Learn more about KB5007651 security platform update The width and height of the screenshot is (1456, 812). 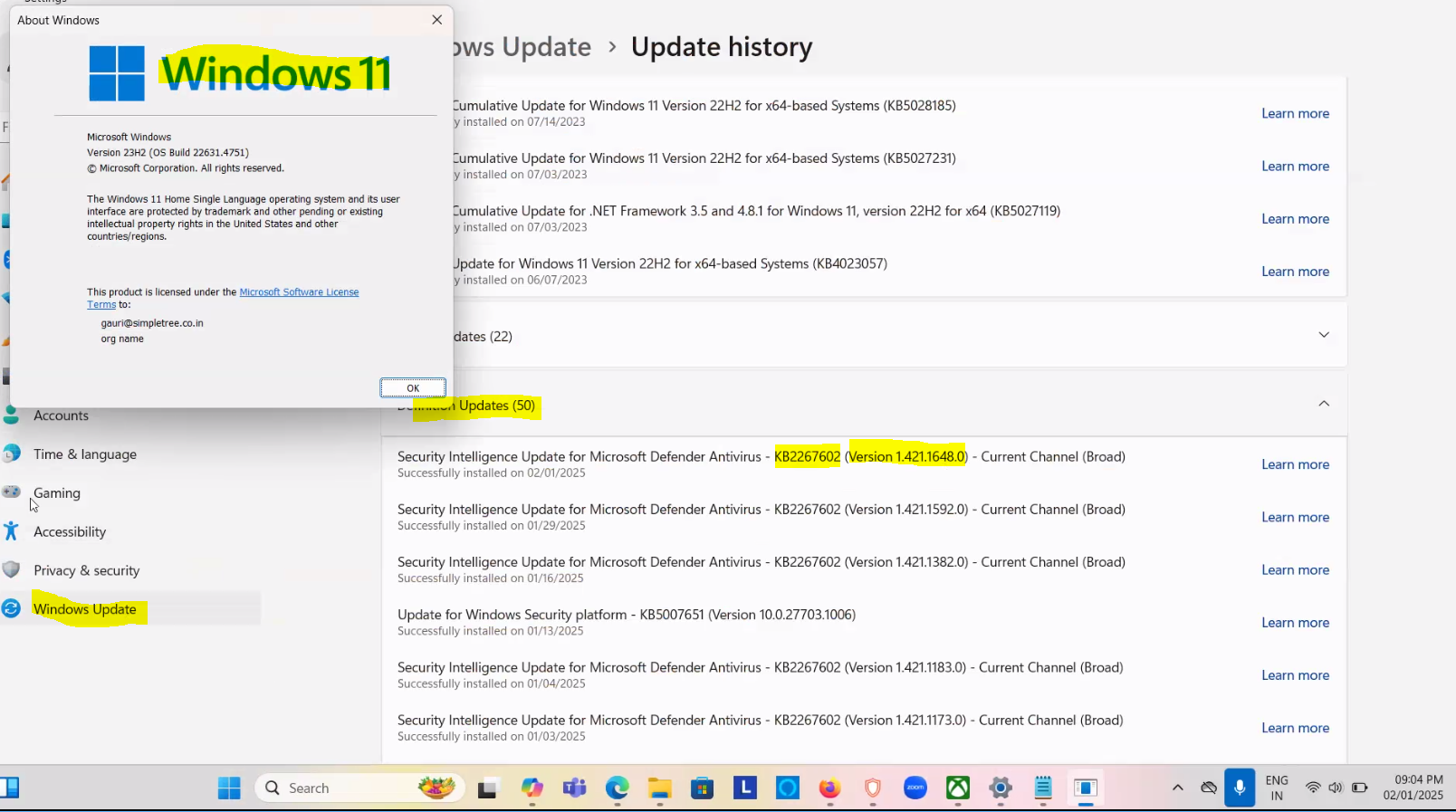[1295, 622]
